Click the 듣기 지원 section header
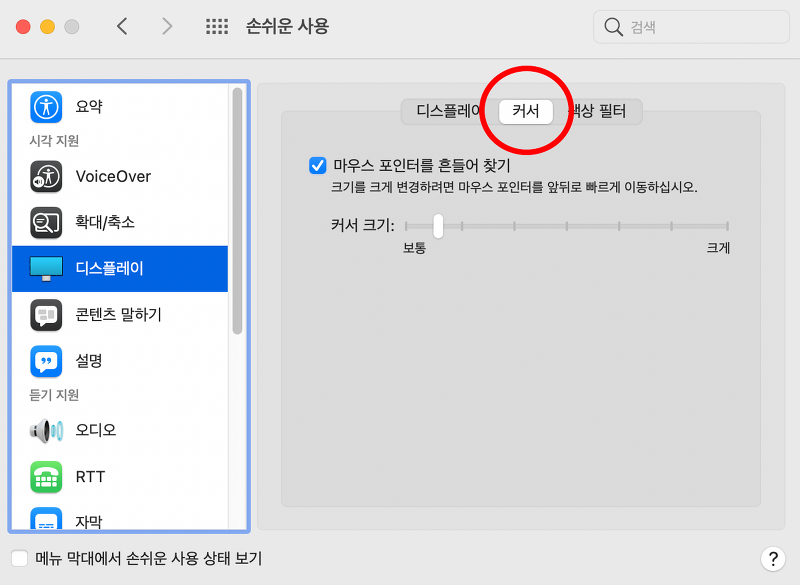The width and height of the screenshot is (800, 585). click(54, 395)
